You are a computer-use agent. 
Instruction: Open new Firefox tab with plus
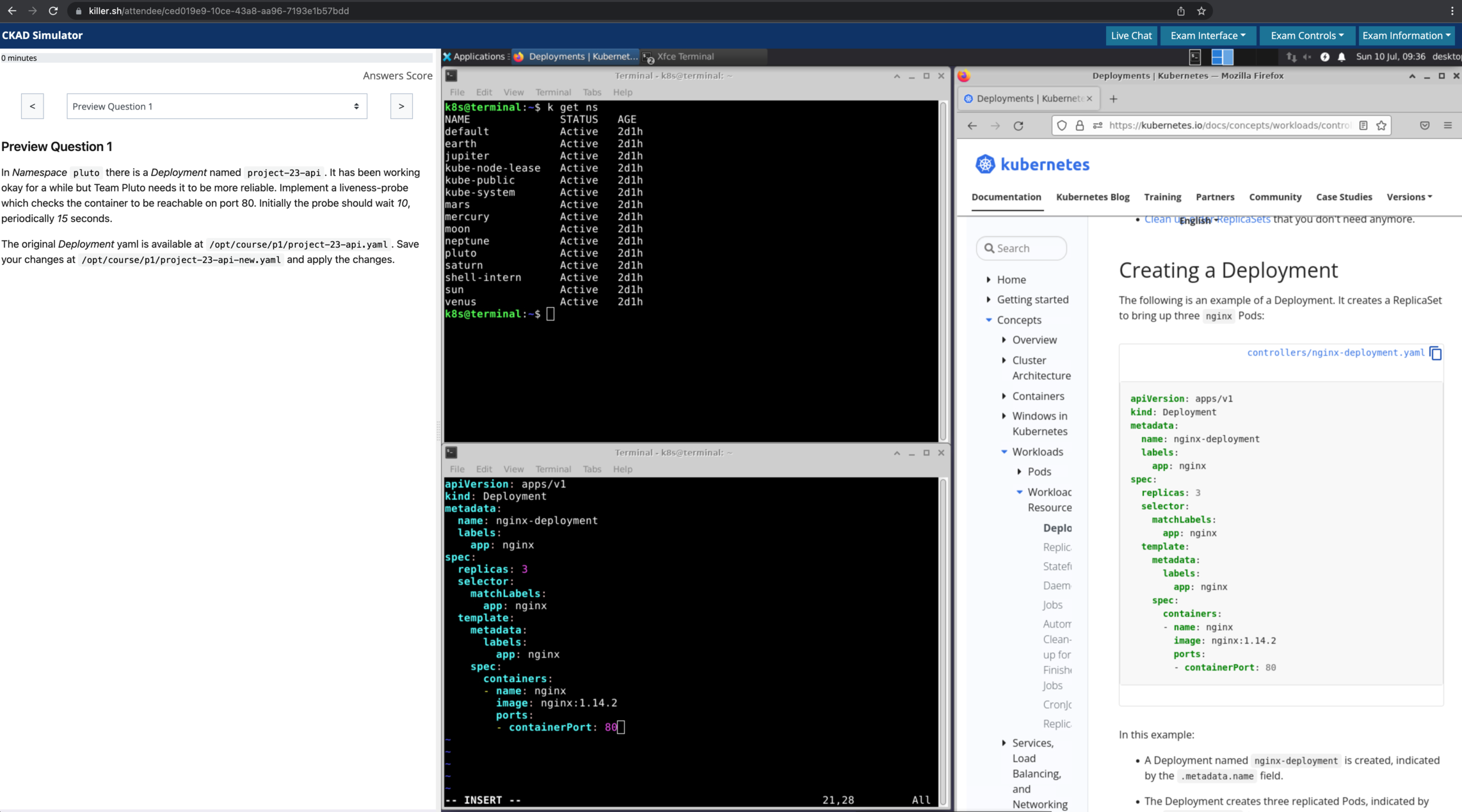coord(1113,99)
